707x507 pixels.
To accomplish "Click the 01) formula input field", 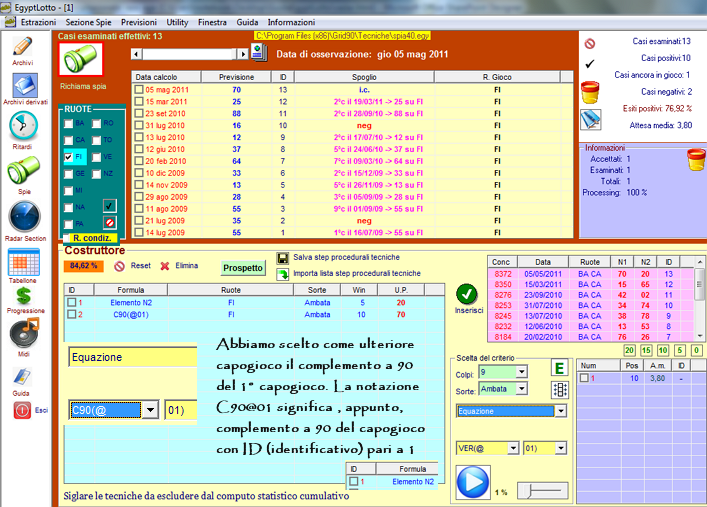I will pos(181,410).
